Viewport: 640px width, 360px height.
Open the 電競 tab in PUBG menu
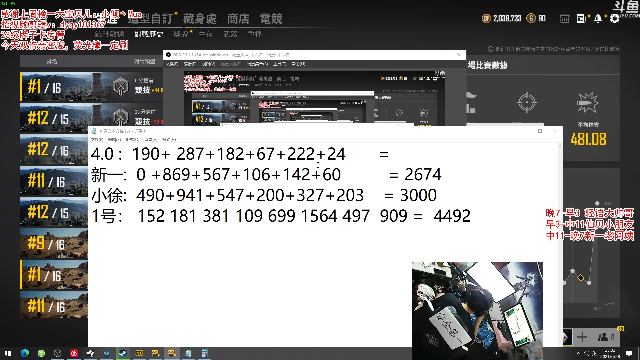tap(271, 19)
